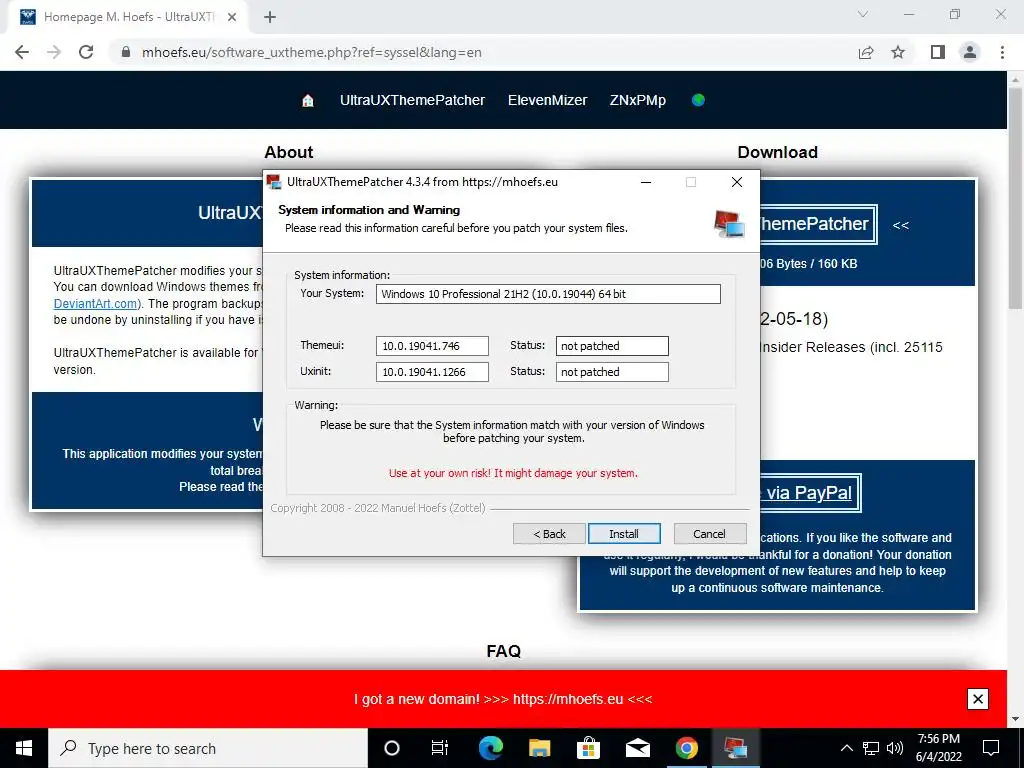This screenshot has height=768, width=1024.
Task: Open the Chrome profile avatar
Action: (x=970, y=52)
